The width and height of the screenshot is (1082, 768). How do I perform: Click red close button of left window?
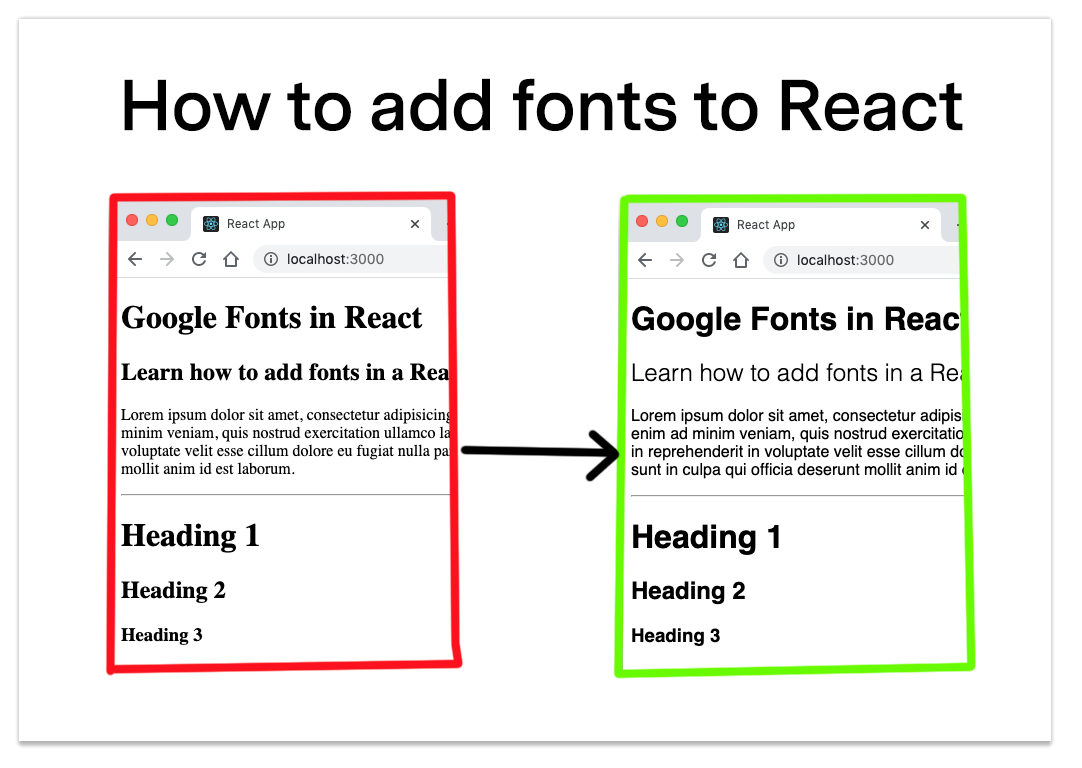(132, 220)
